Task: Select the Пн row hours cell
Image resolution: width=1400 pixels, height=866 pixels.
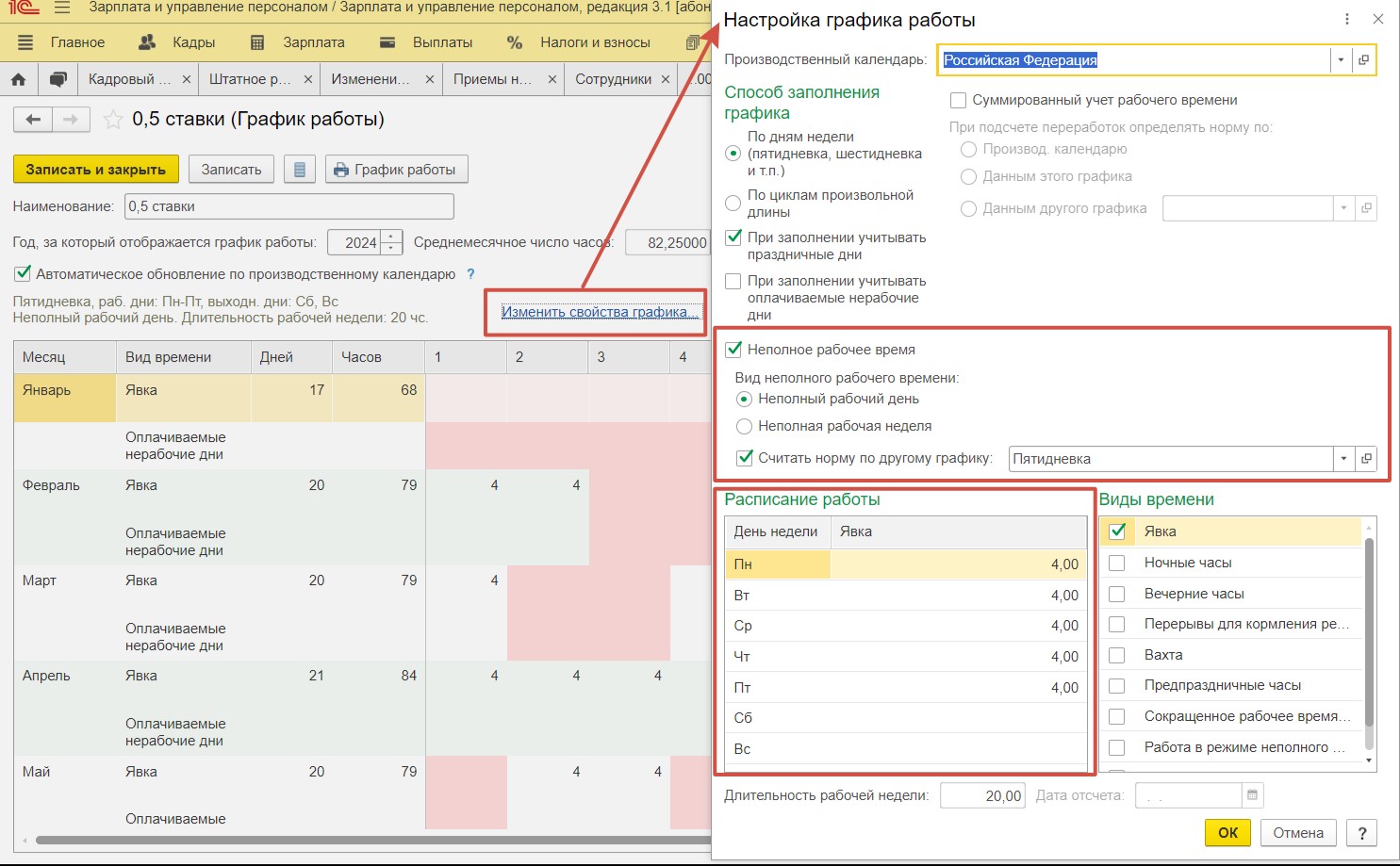Action: 958,564
